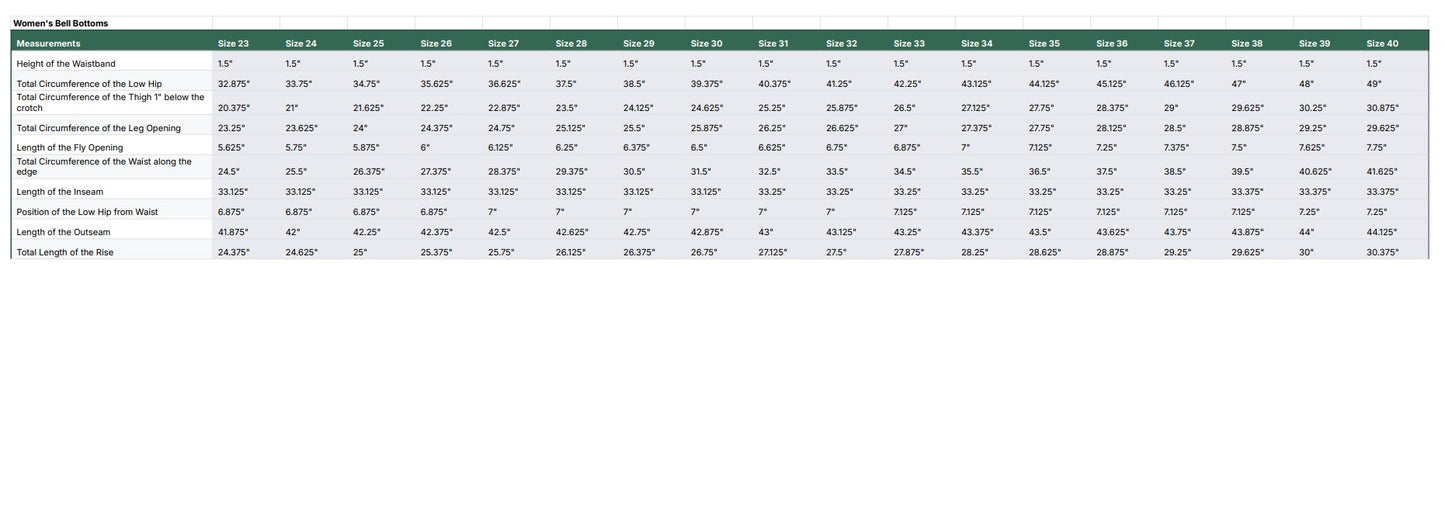Click the 'Total Length of the Rise' label

(x=65, y=253)
